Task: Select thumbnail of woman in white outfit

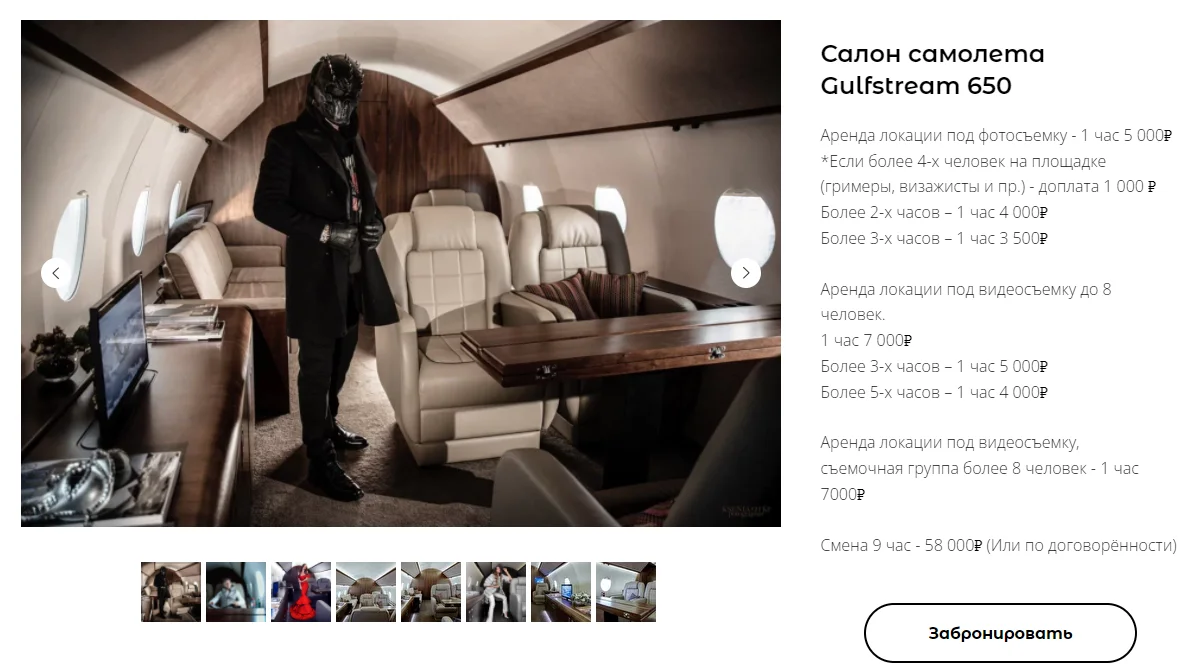Action: (496, 592)
